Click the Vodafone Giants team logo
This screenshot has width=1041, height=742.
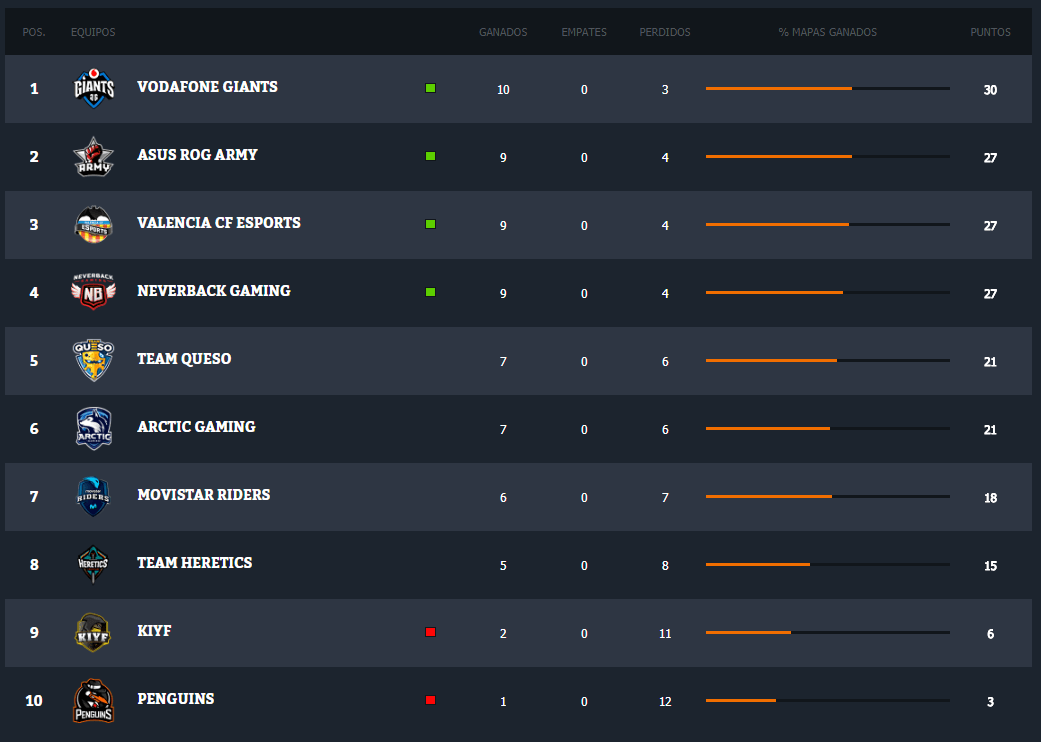click(94, 88)
